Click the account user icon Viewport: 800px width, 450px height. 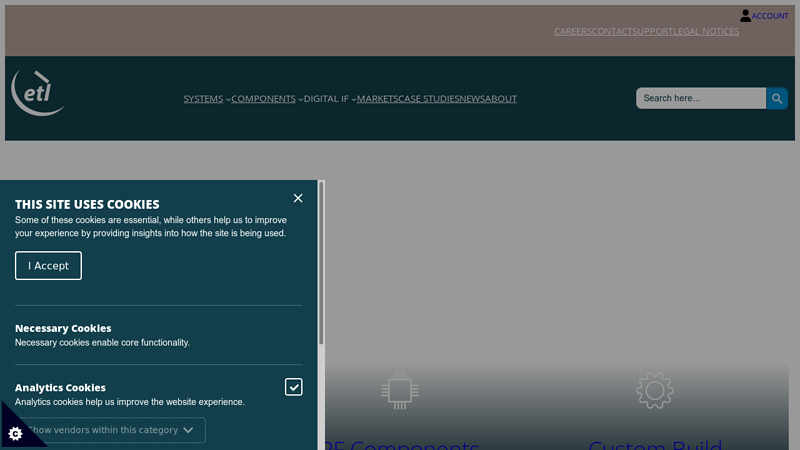tap(745, 16)
